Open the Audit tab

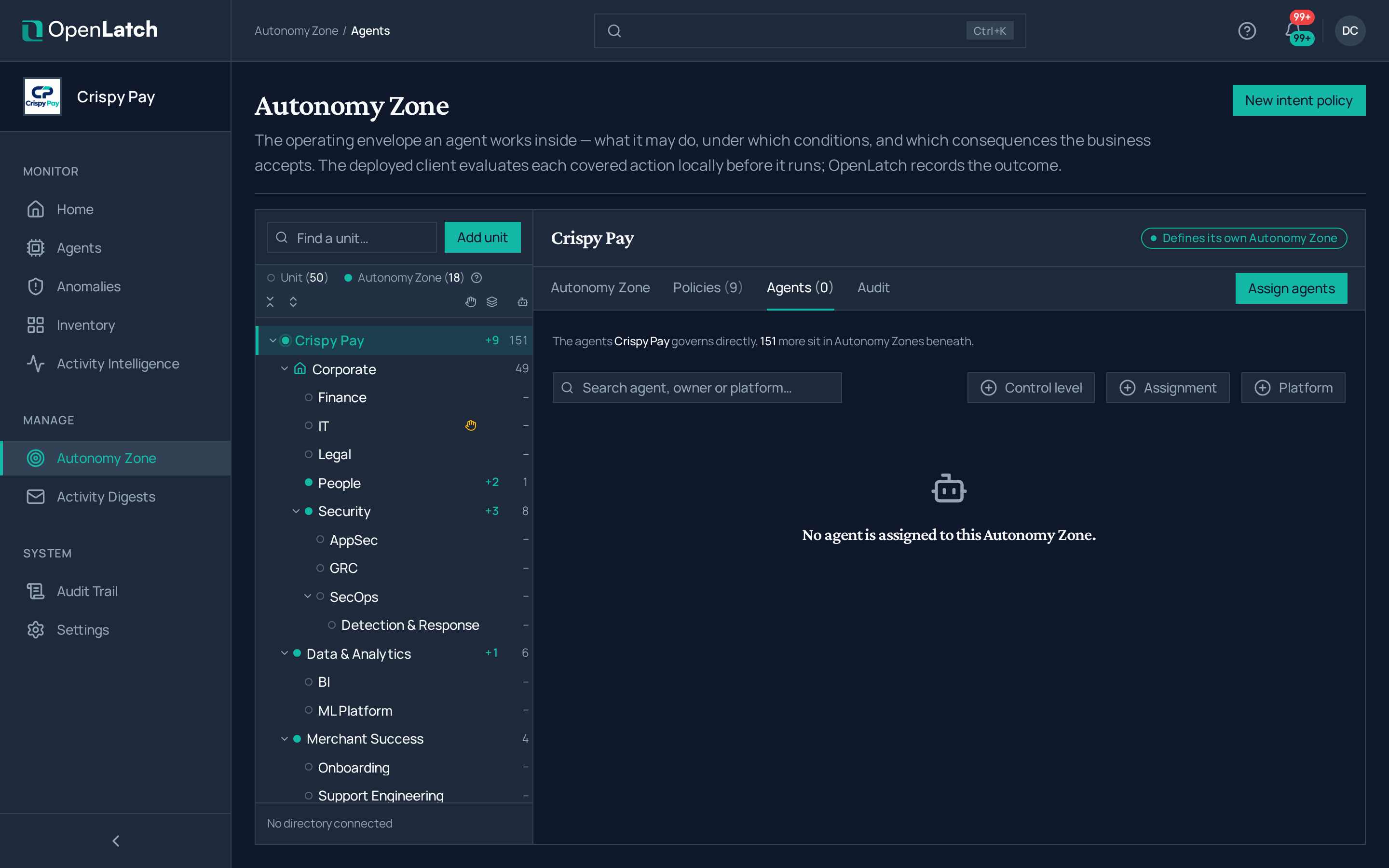coord(873,287)
